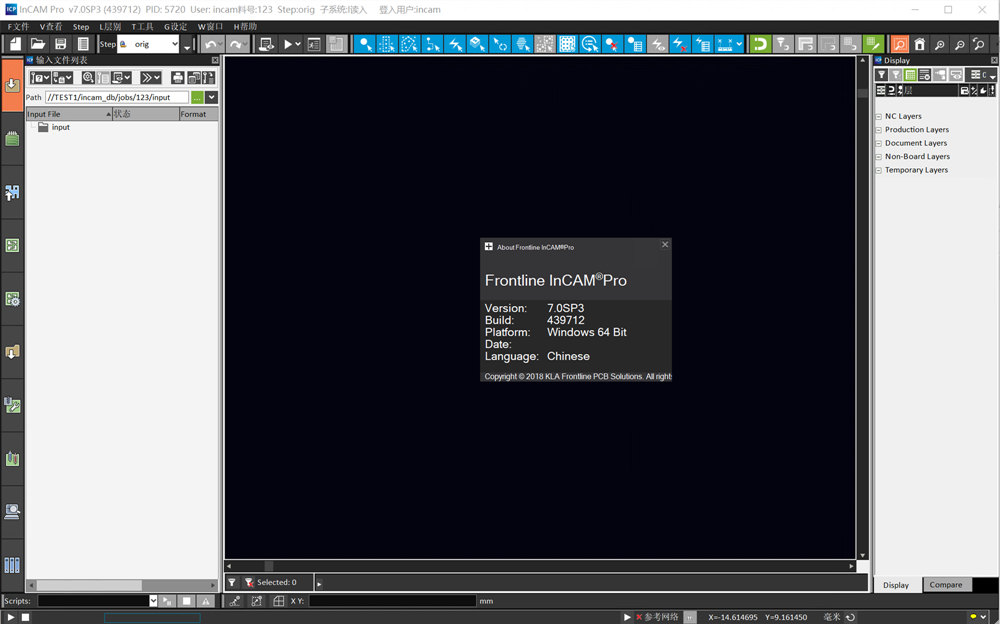Toggle the snap point icon in bottom bar
The height and width of the screenshot is (624, 1000).
tap(235, 601)
